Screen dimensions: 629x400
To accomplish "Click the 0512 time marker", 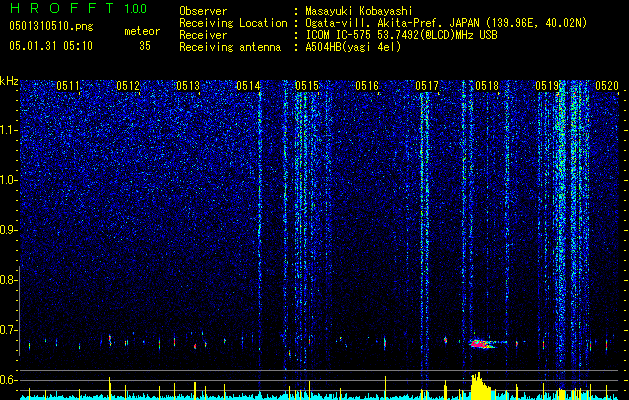I will tap(128, 85).
